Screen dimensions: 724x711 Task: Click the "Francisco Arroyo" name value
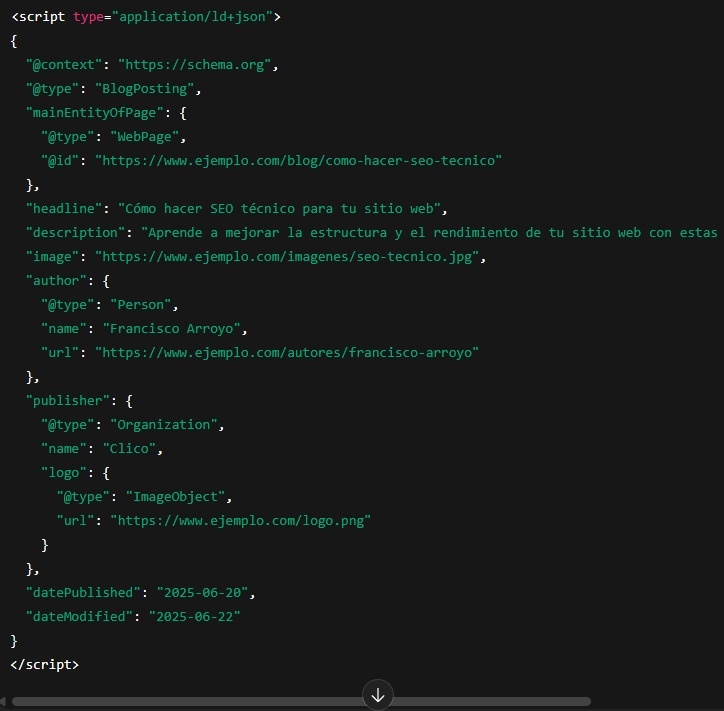[x=171, y=329]
